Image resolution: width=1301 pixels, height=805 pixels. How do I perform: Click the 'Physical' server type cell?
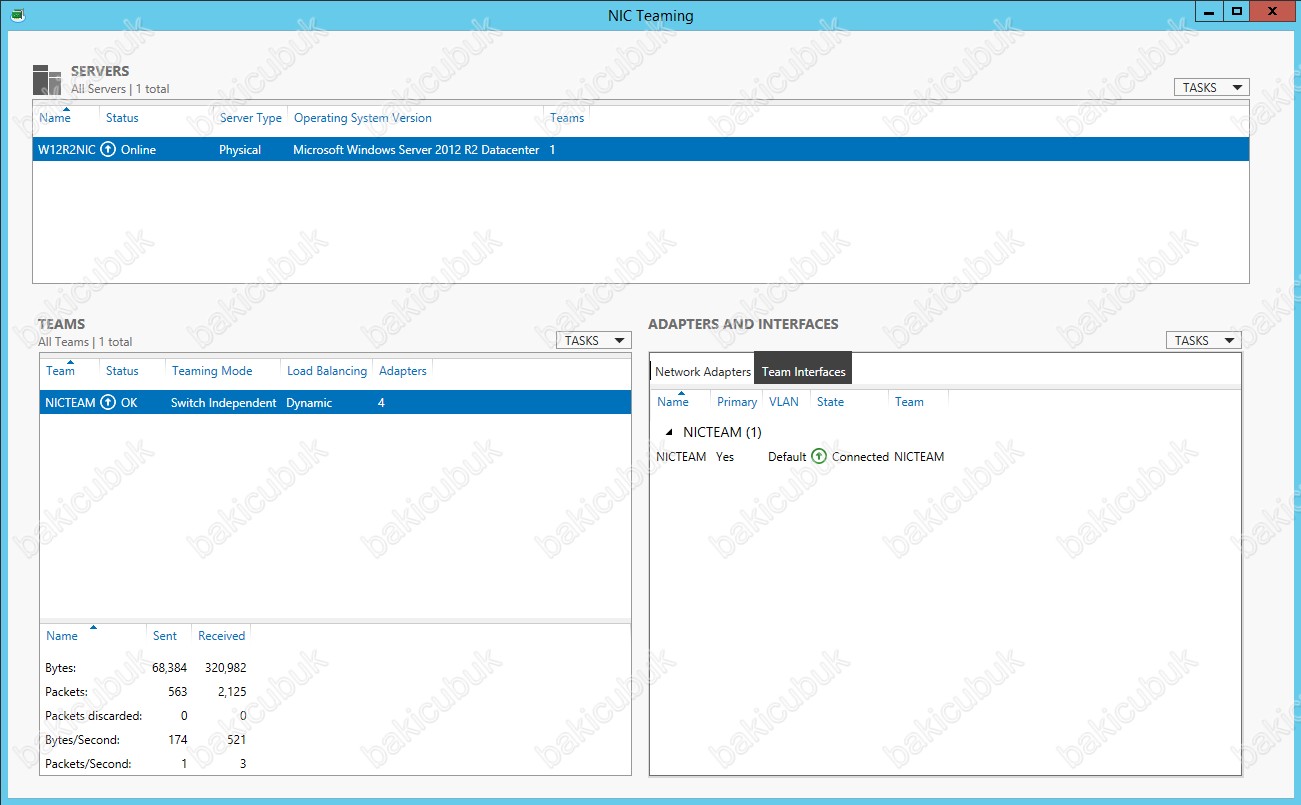coord(240,149)
